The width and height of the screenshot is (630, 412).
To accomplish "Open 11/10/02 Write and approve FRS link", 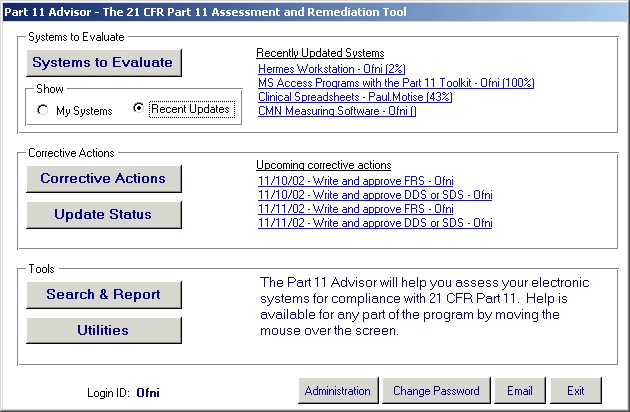I will click(x=356, y=181).
